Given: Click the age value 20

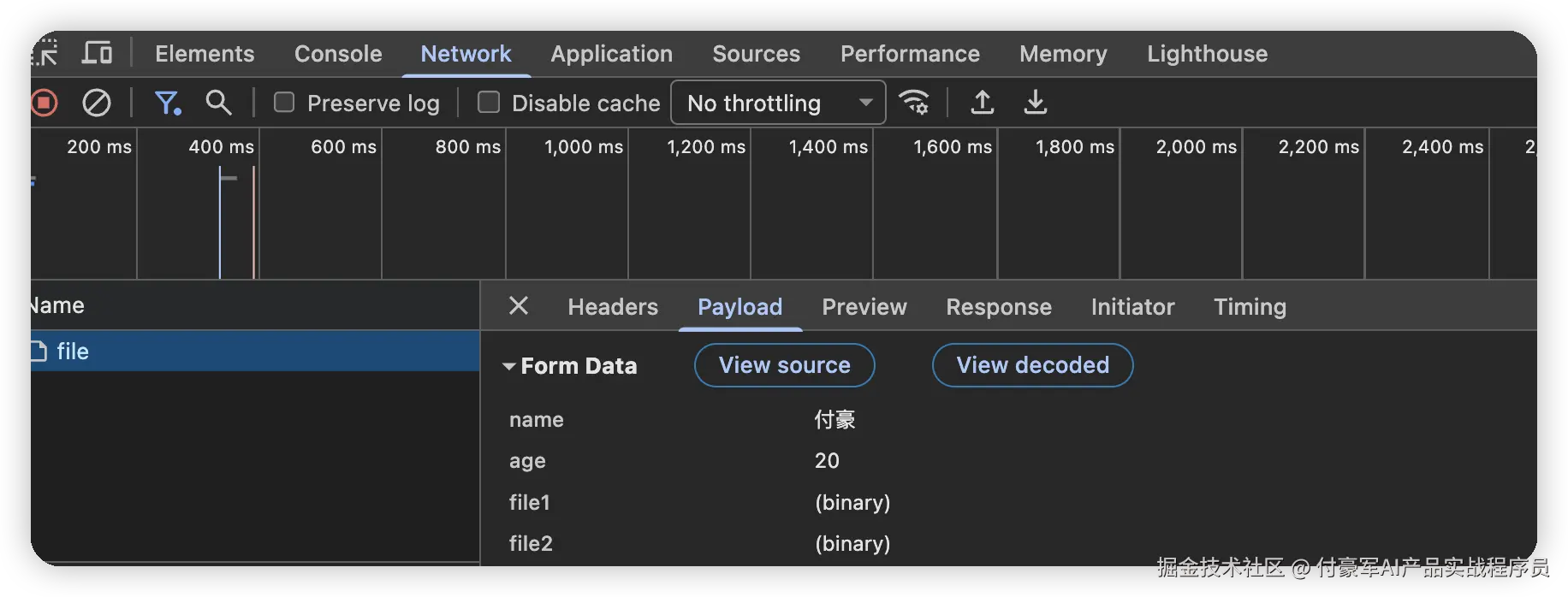Looking at the screenshot, I should click(827, 461).
